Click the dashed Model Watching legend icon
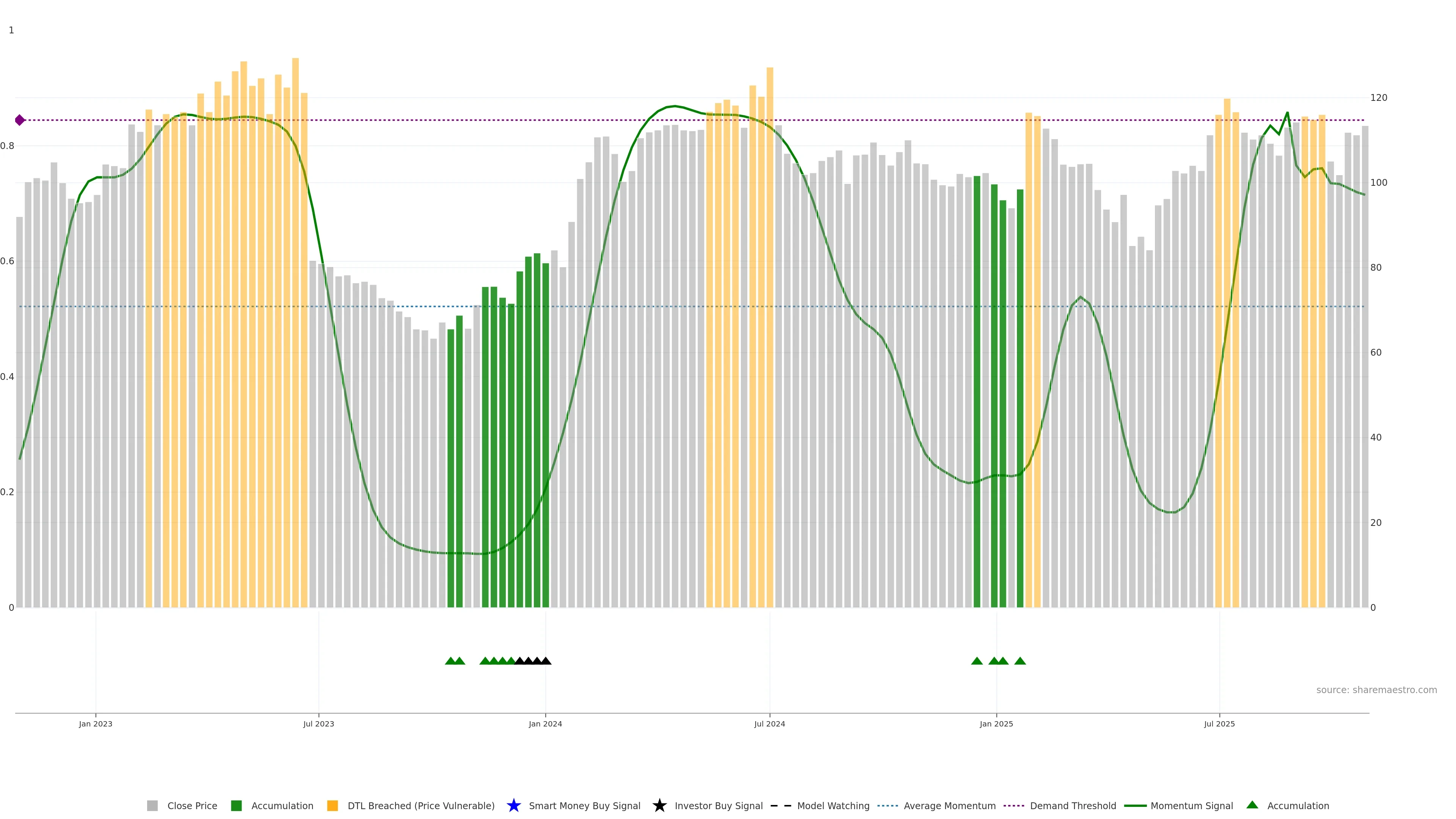Image resolution: width=1456 pixels, height=819 pixels. tap(781, 805)
